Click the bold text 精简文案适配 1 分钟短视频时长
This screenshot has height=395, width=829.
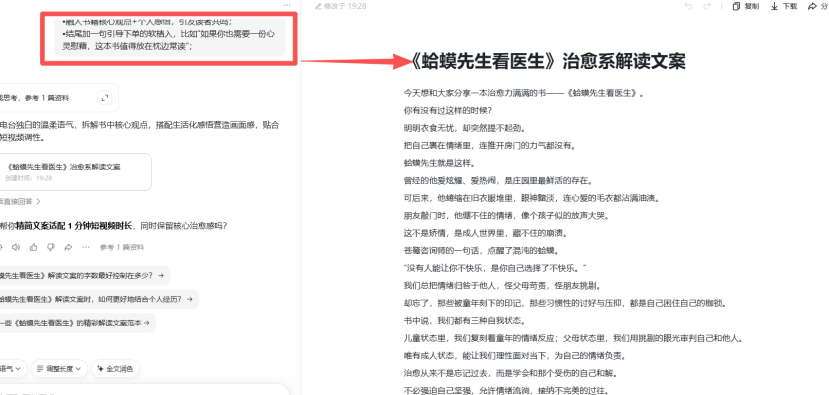(73, 226)
